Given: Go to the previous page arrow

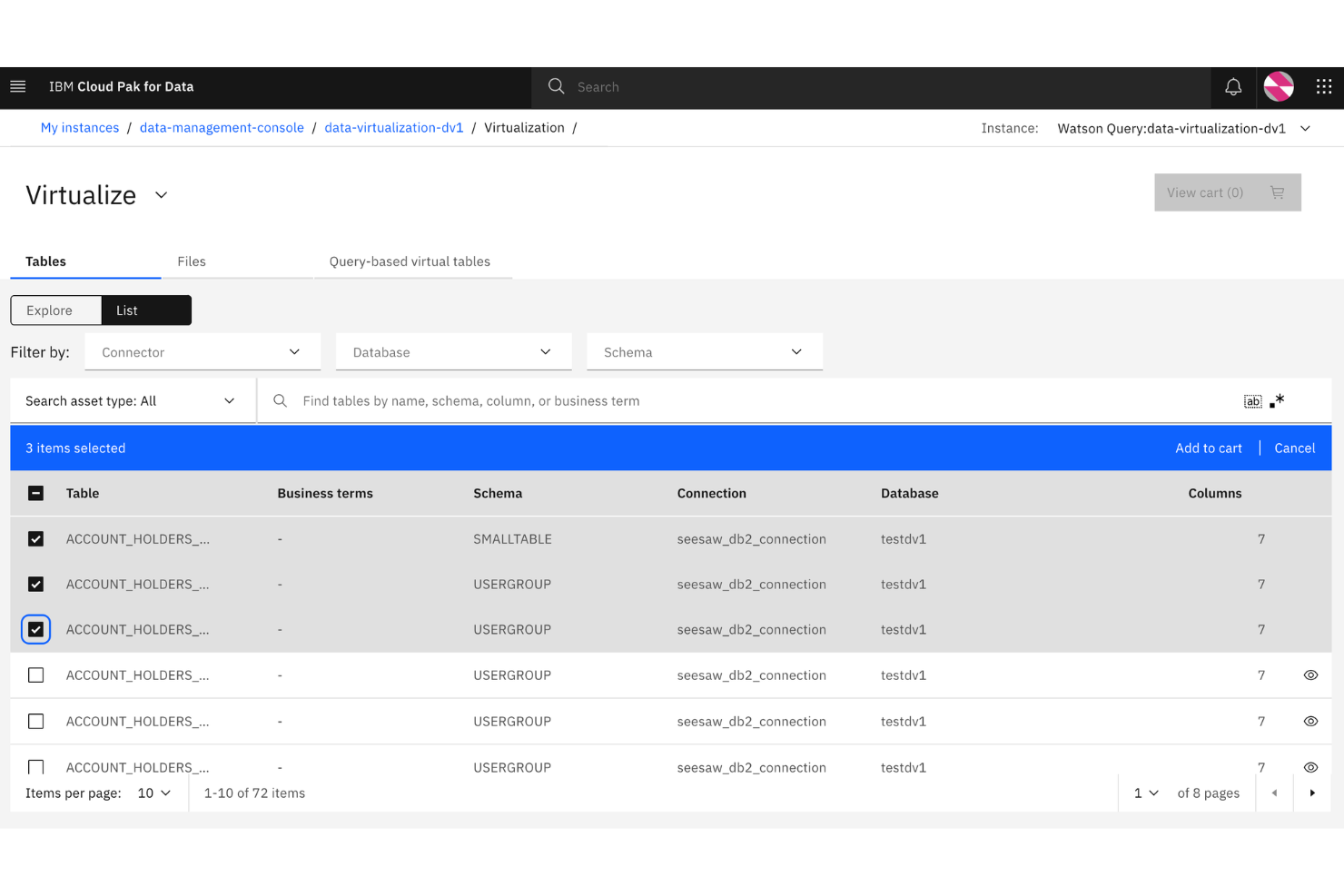Looking at the screenshot, I should point(1275,793).
